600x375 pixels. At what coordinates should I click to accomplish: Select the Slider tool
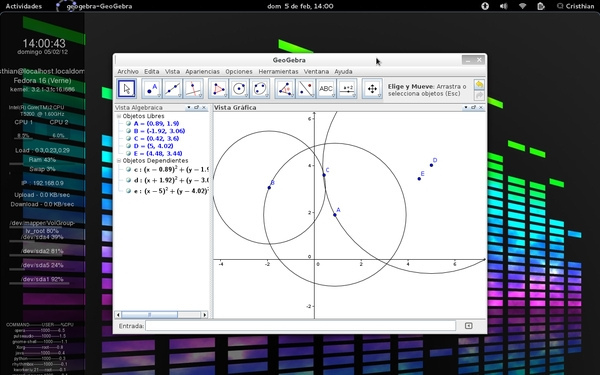tap(347, 89)
